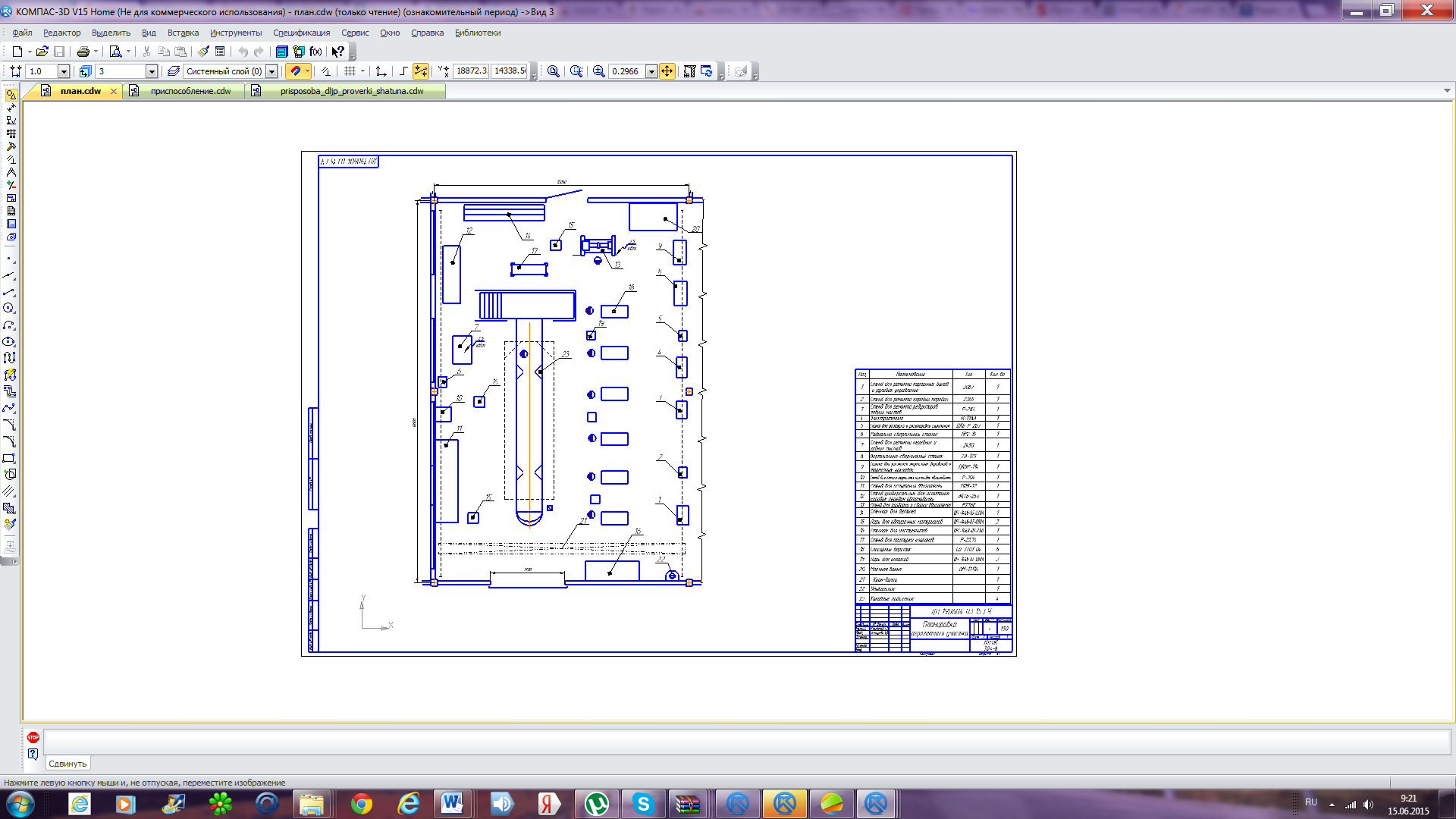Open the view scale 1.0 dropdown
This screenshot has width=1456, height=819.
click(64, 71)
